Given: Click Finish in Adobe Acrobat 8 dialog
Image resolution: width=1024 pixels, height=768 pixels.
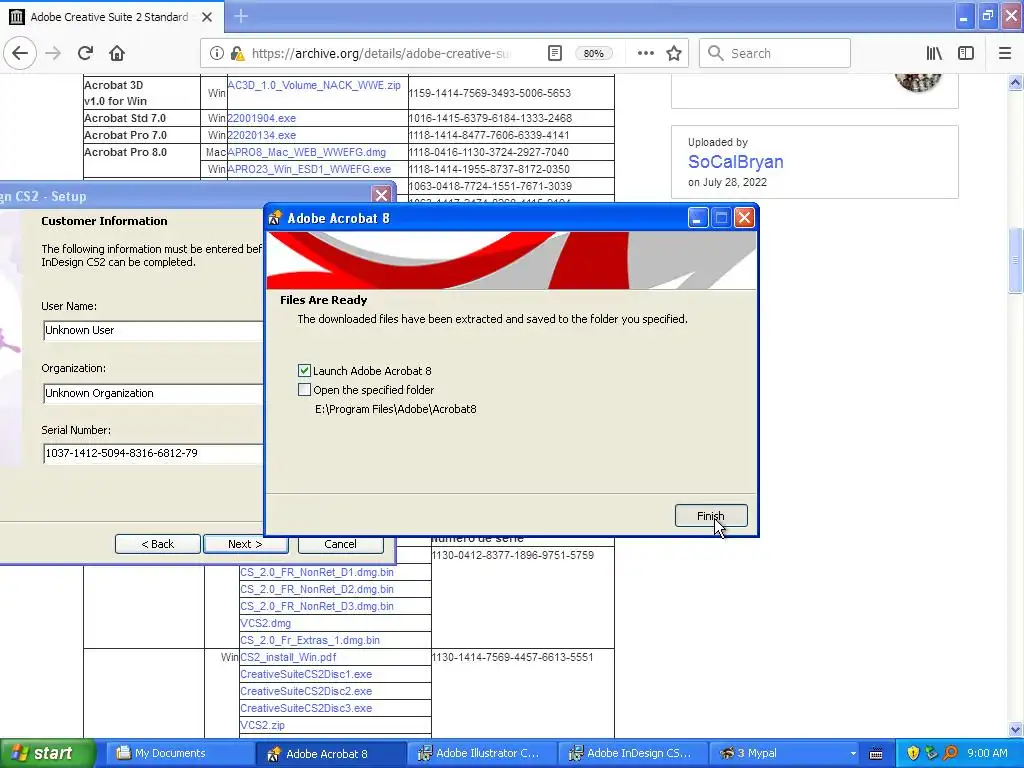Looking at the screenshot, I should [x=711, y=516].
